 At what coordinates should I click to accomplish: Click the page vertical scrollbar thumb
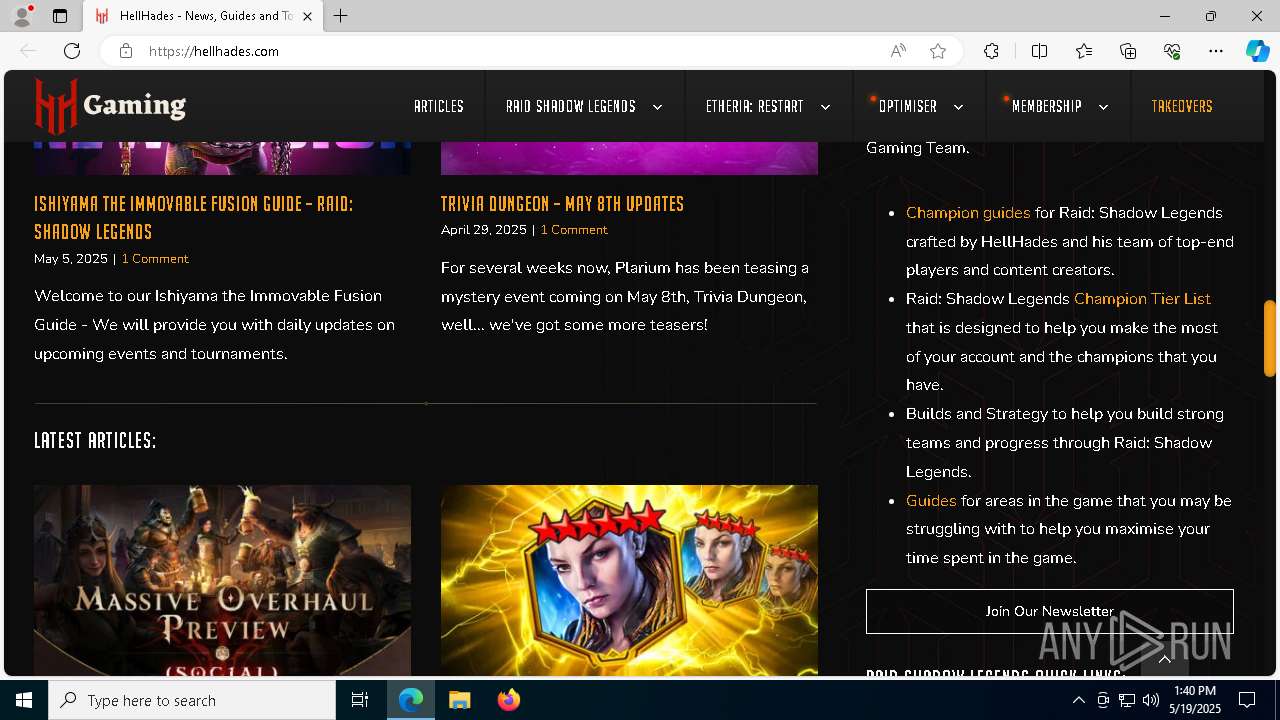click(1270, 338)
